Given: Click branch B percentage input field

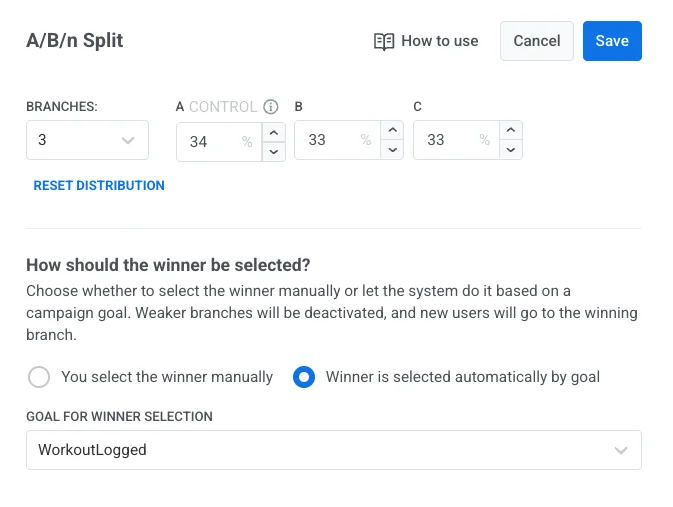Looking at the screenshot, I should click(x=331, y=140).
